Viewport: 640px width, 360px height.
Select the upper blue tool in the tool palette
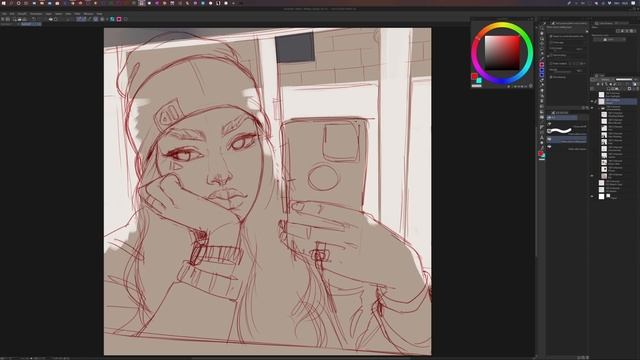tap(542, 70)
